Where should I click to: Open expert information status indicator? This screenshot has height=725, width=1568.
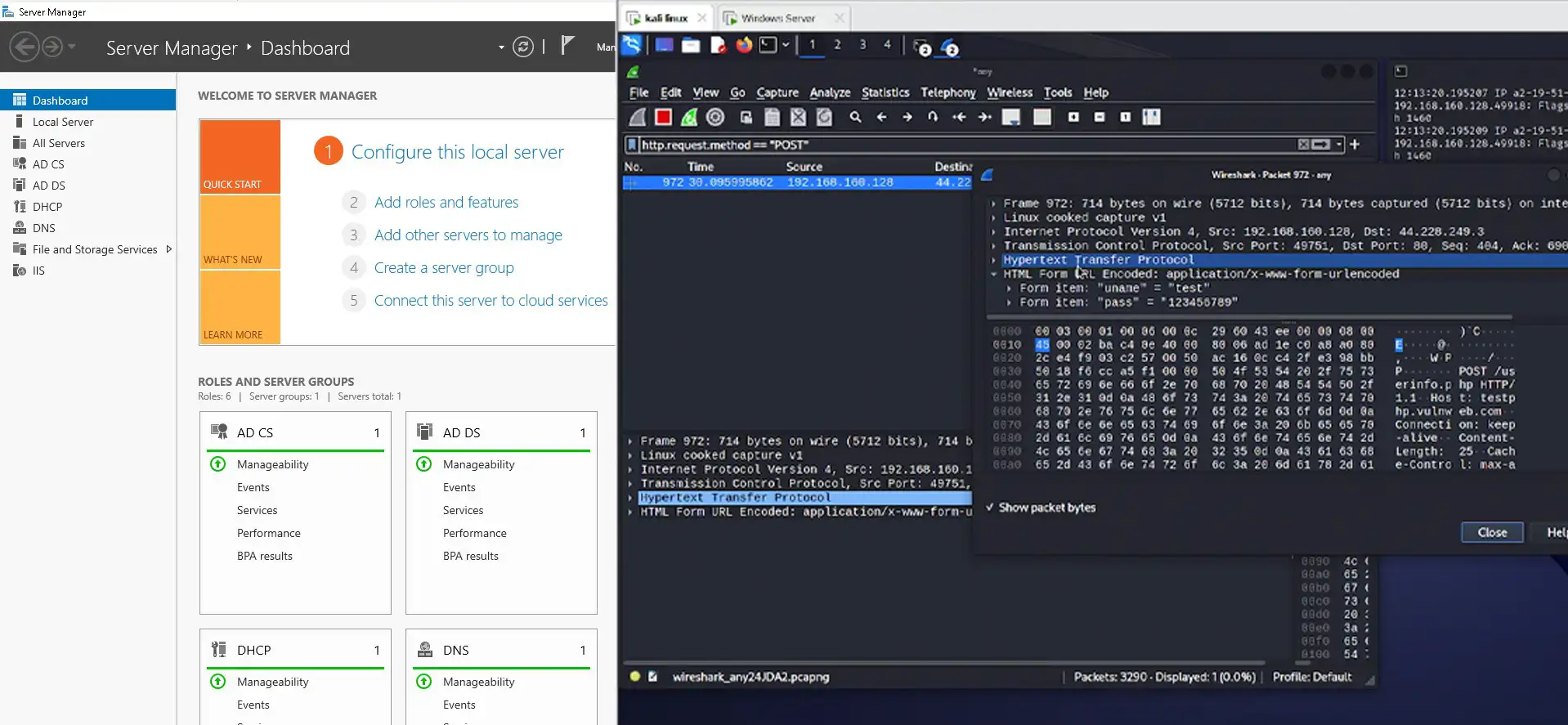click(x=634, y=677)
